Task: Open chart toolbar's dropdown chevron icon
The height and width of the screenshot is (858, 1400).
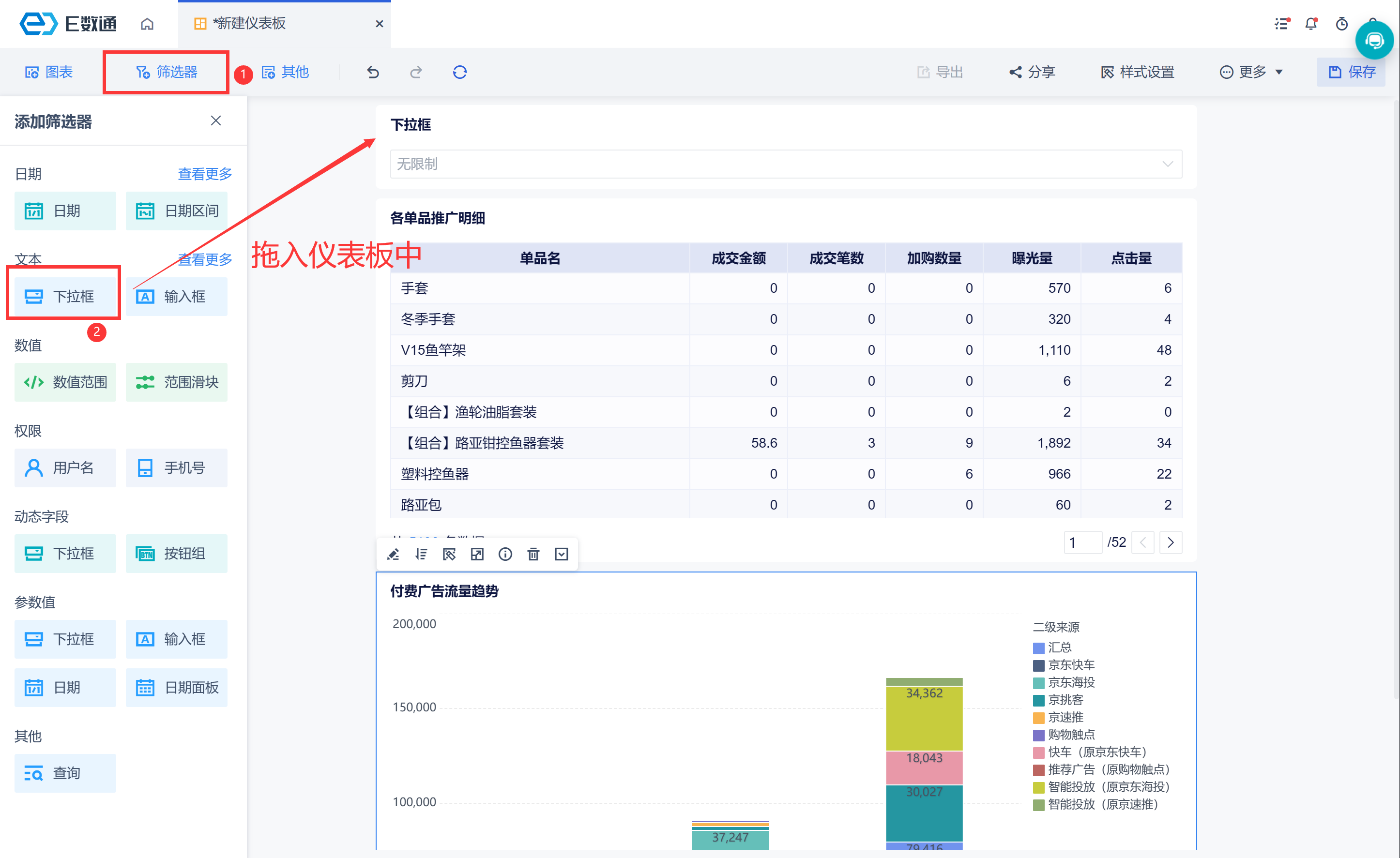Action: pyautogui.click(x=562, y=554)
